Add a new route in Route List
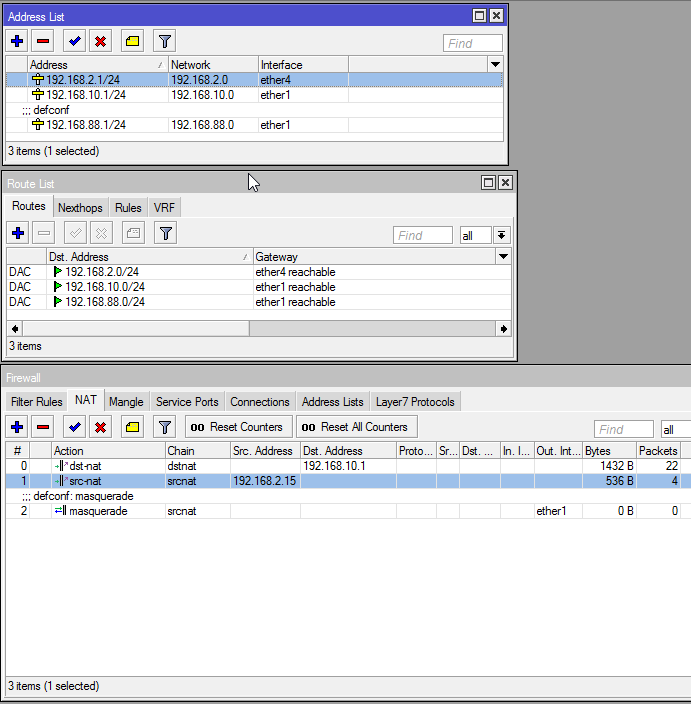 tap(18, 233)
